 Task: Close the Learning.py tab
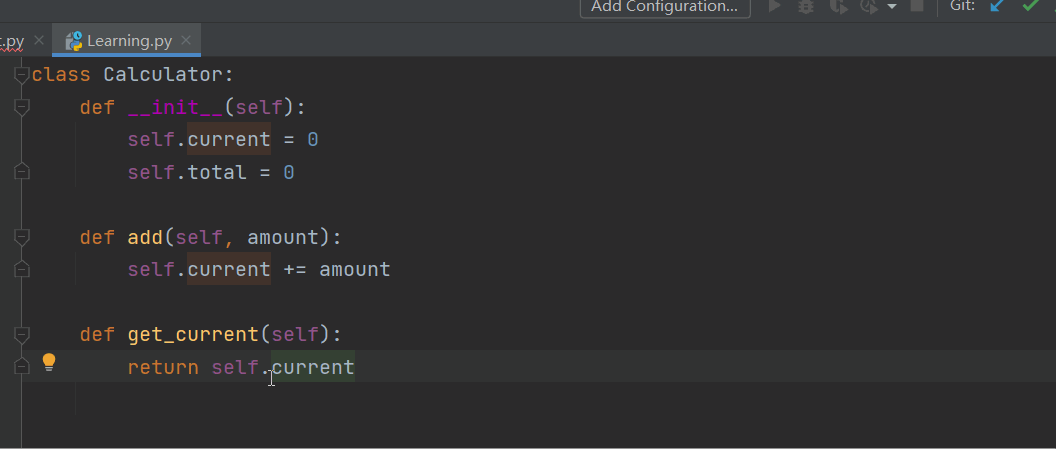point(186,40)
